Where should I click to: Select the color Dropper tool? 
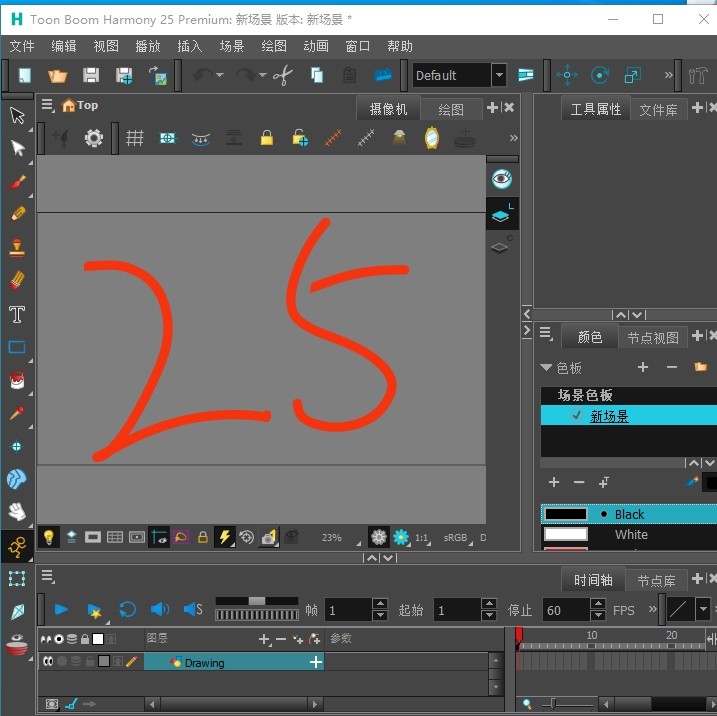point(17,413)
